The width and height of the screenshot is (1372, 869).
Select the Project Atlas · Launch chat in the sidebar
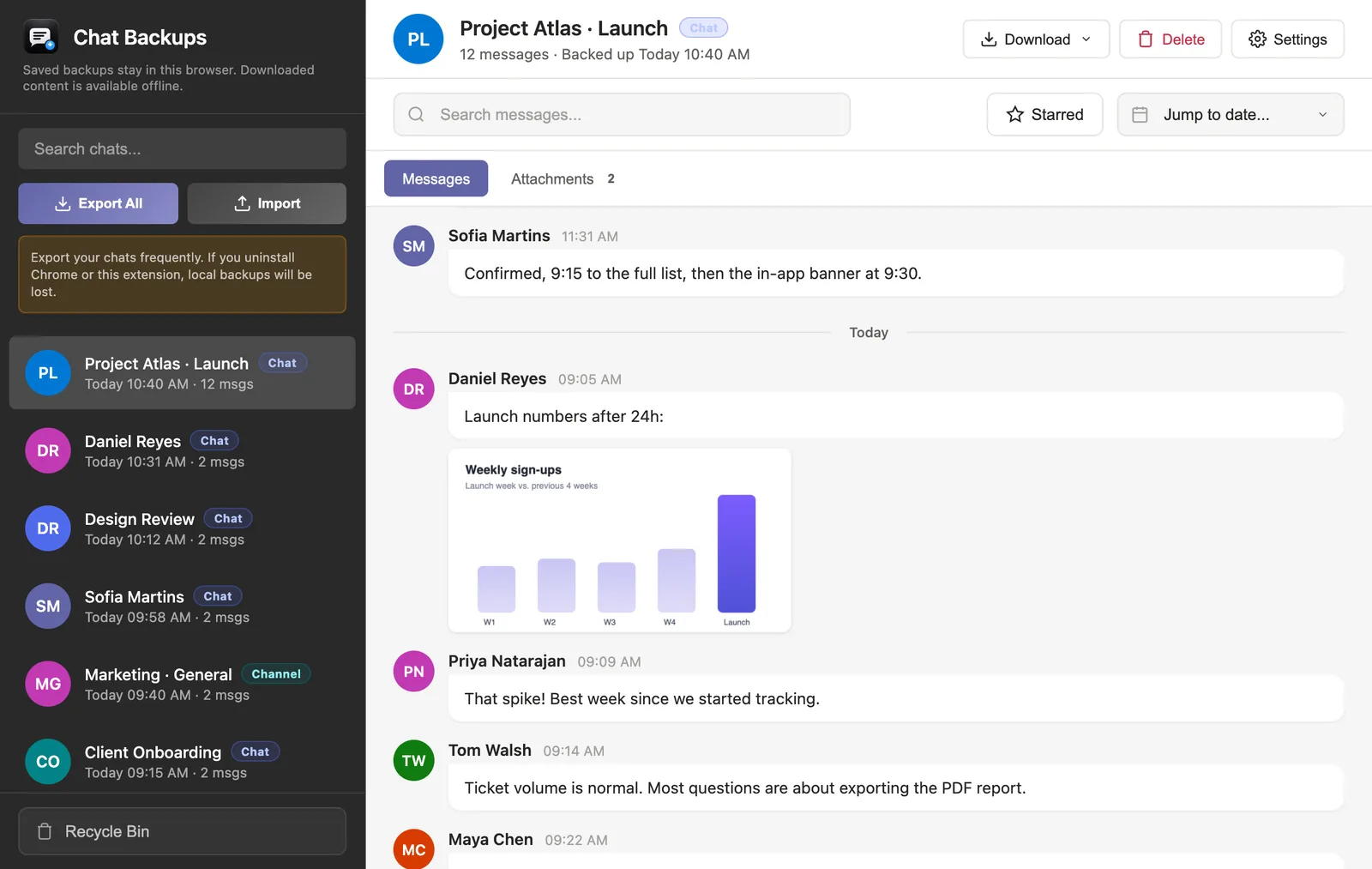coord(182,373)
